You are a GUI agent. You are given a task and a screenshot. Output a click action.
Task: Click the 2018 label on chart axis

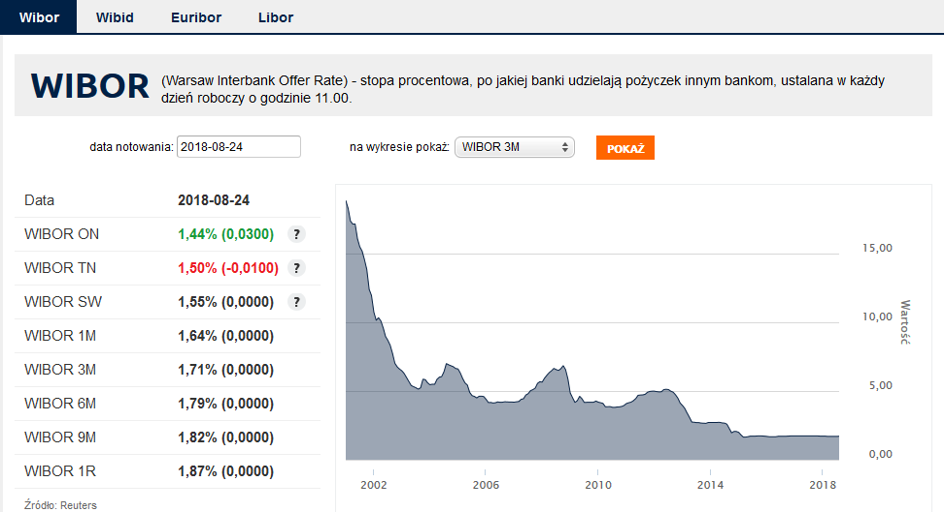(x=822, y=485)
